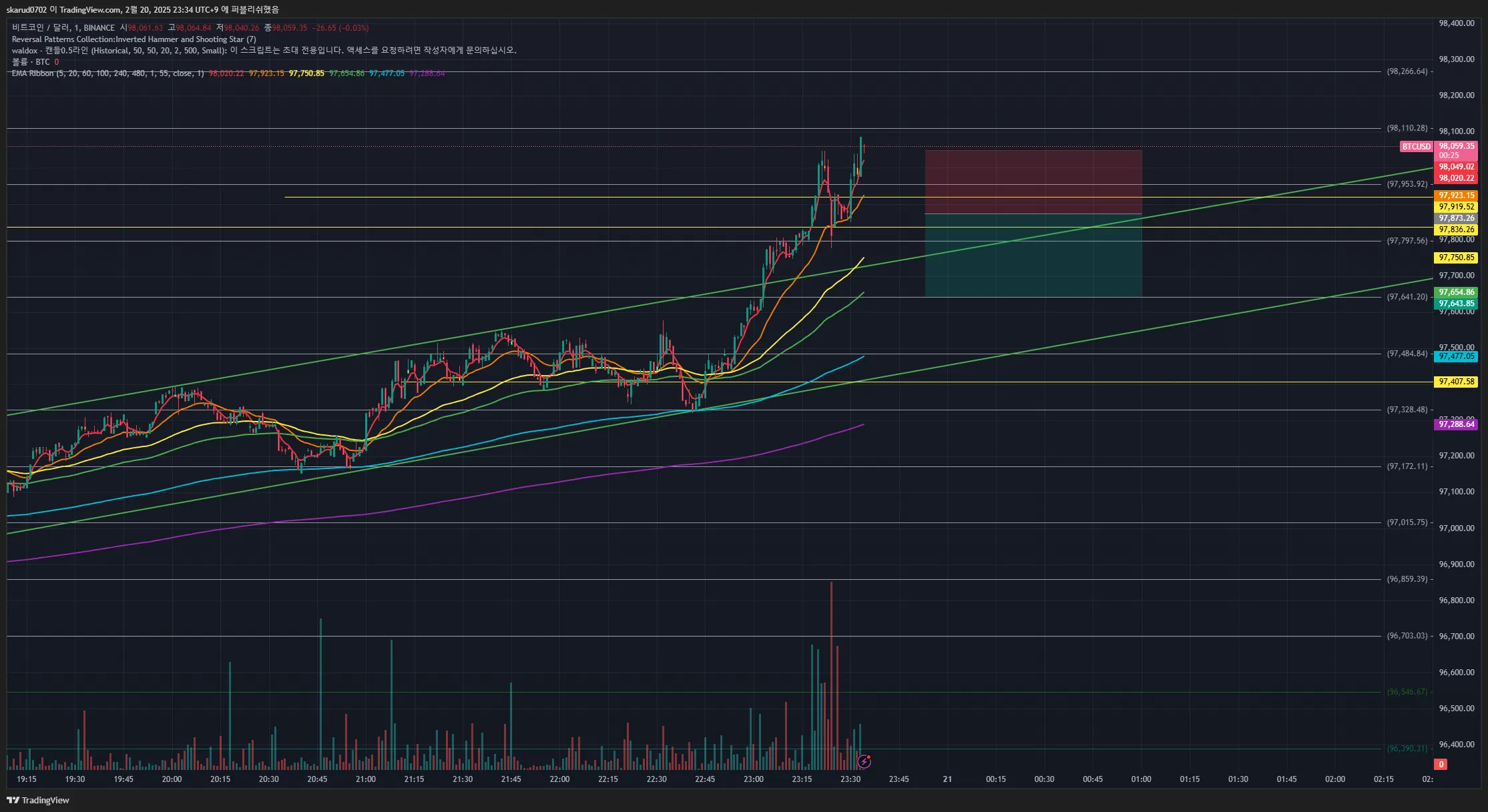
Task: Click the green 97,654.86 price axis label
Action: click(x=1457, y=292)
